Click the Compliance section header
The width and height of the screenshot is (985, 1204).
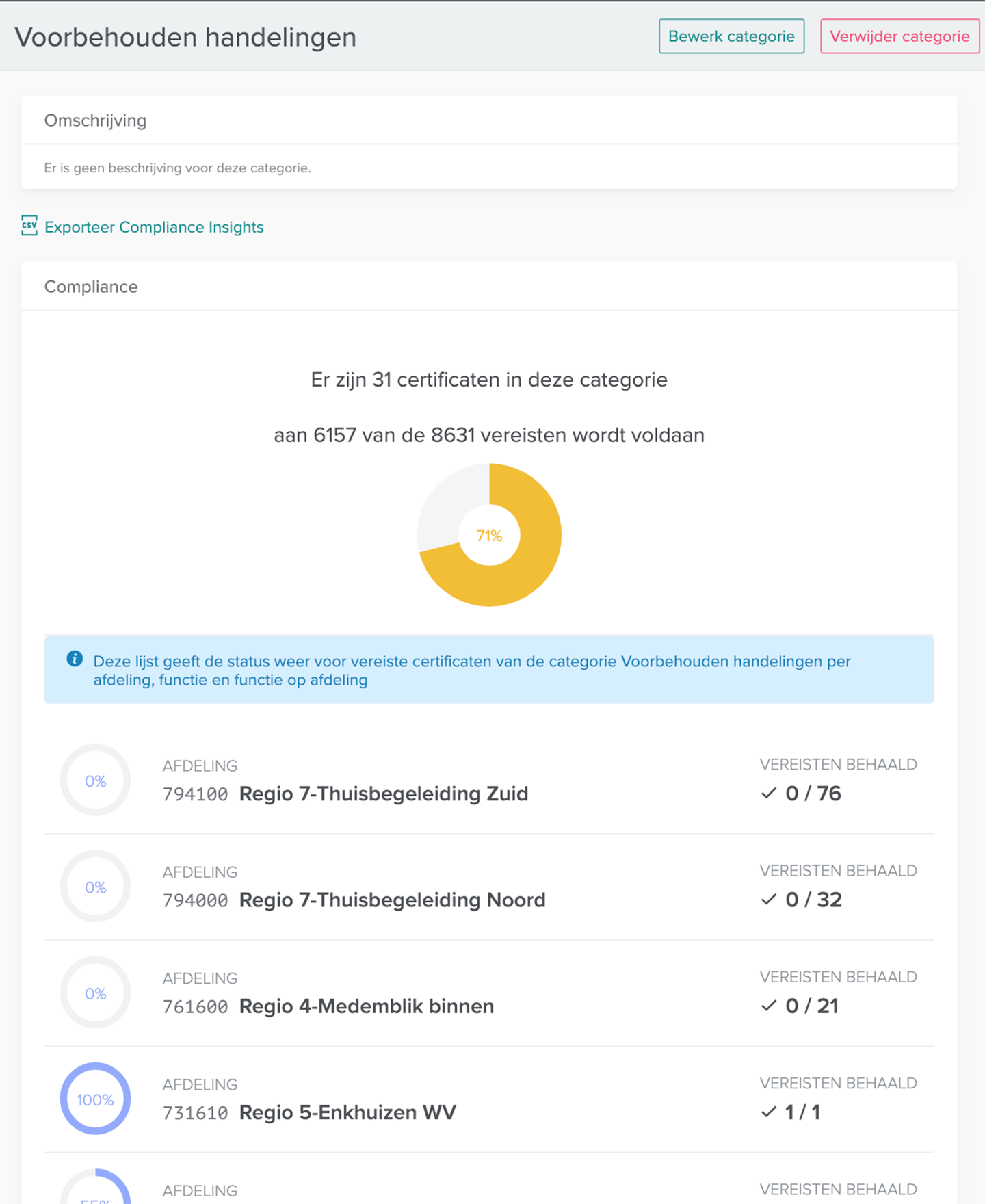[x=91, y=287]
